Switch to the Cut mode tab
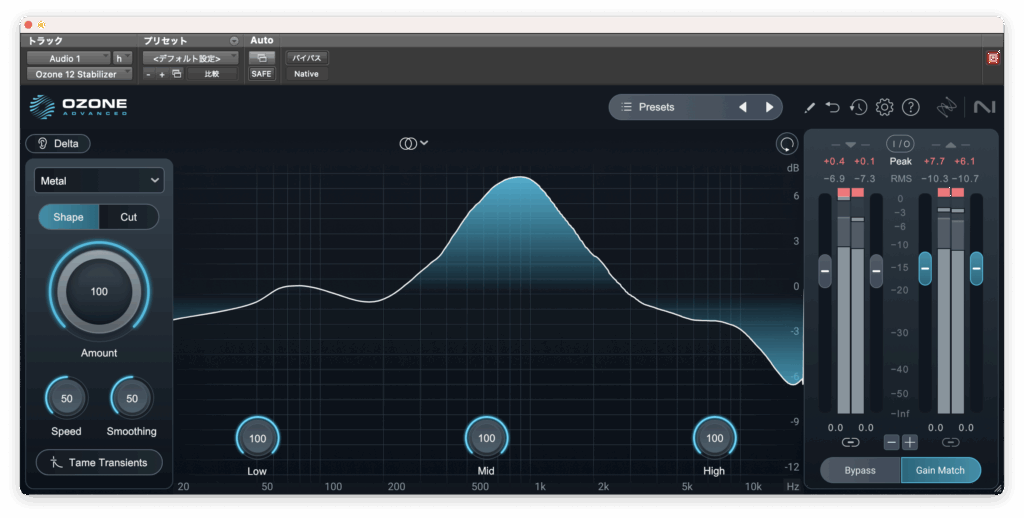Viewport: 1024px width, 518px height. 129,217
